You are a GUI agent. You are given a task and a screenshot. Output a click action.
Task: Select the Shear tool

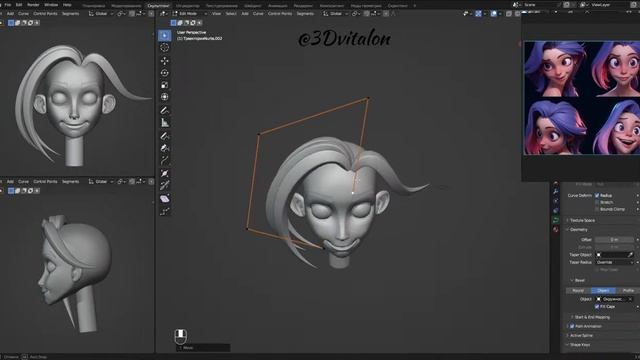click(164, 199)
